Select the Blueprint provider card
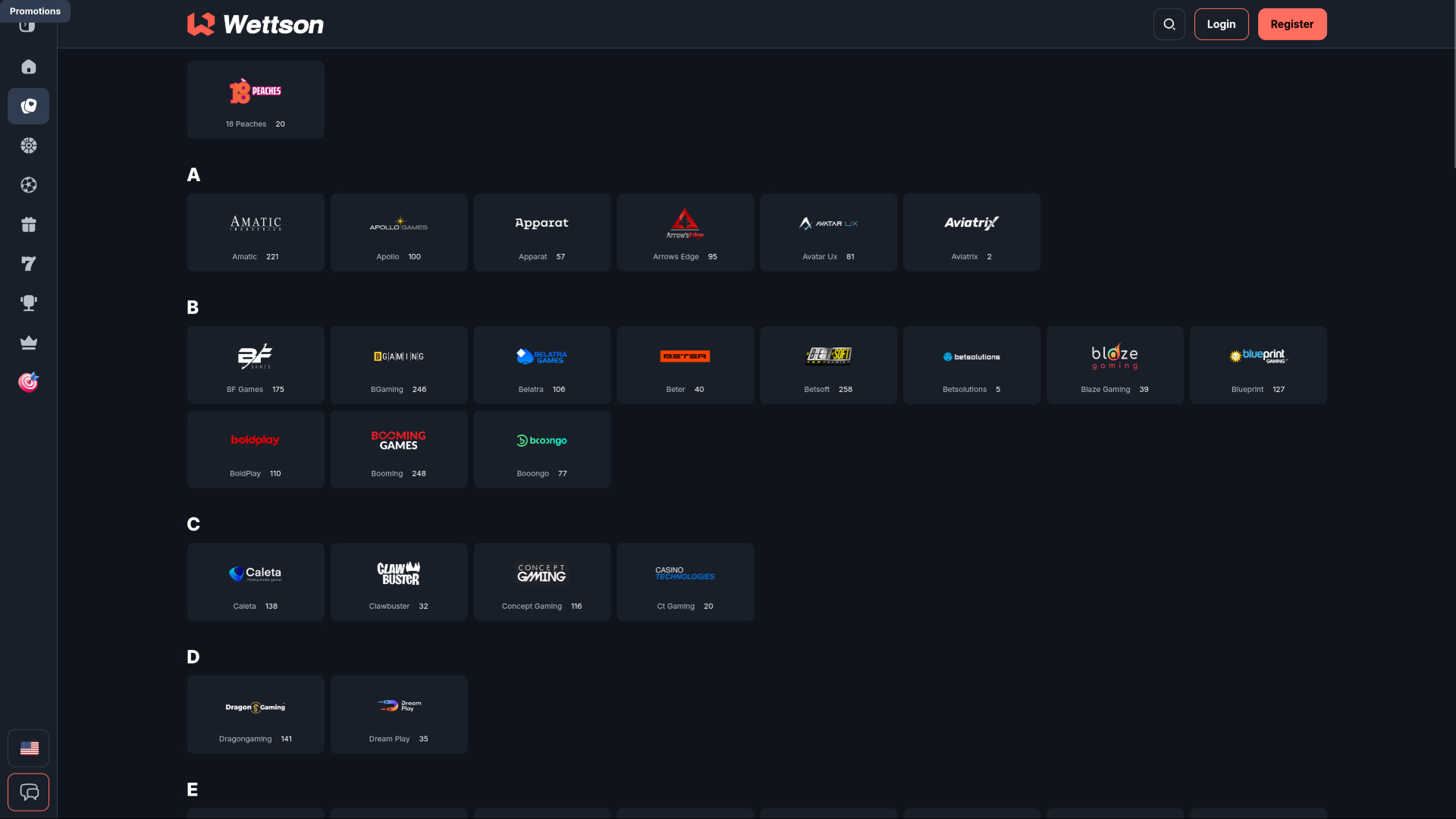Viewport: 1456px width, 819px height. click(x=1259, y=365)
